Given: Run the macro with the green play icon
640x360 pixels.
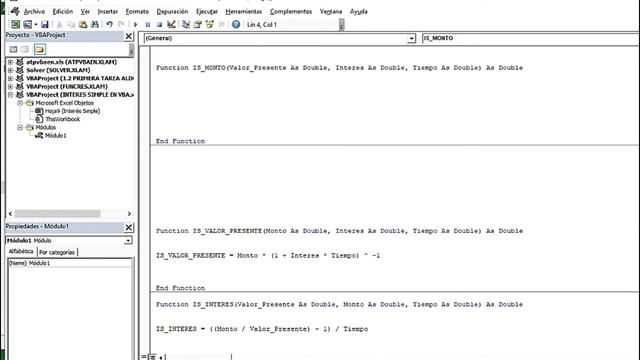Looking at the screenshot, I should [x=136, y=24].
